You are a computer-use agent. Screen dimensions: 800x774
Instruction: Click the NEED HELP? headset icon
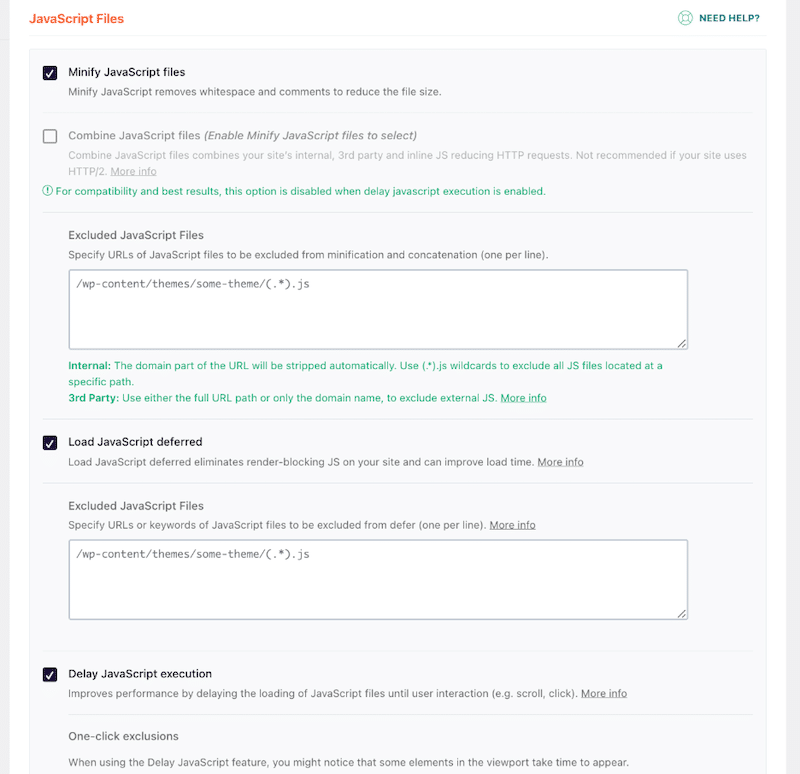[685, 18]
